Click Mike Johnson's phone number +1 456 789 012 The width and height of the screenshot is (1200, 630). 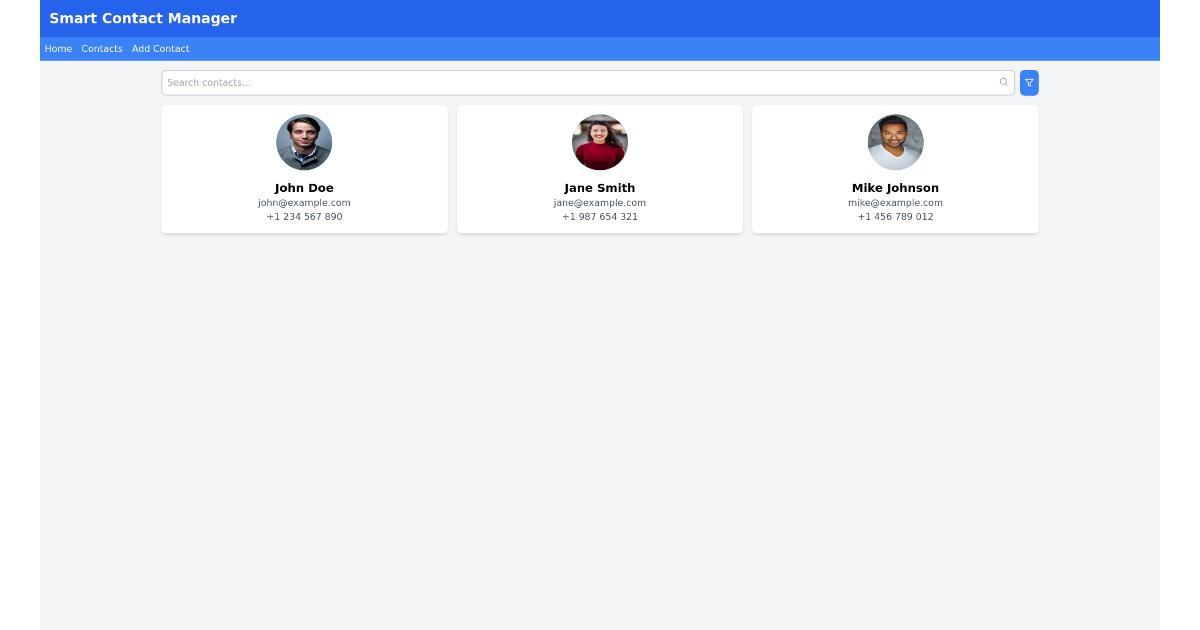895,216
